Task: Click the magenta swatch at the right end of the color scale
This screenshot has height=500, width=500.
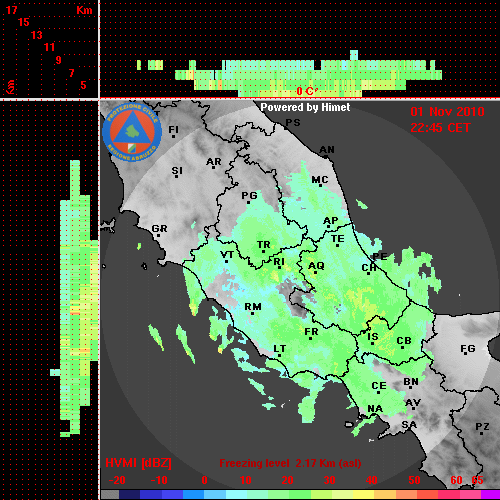Action: pos(490,495)
